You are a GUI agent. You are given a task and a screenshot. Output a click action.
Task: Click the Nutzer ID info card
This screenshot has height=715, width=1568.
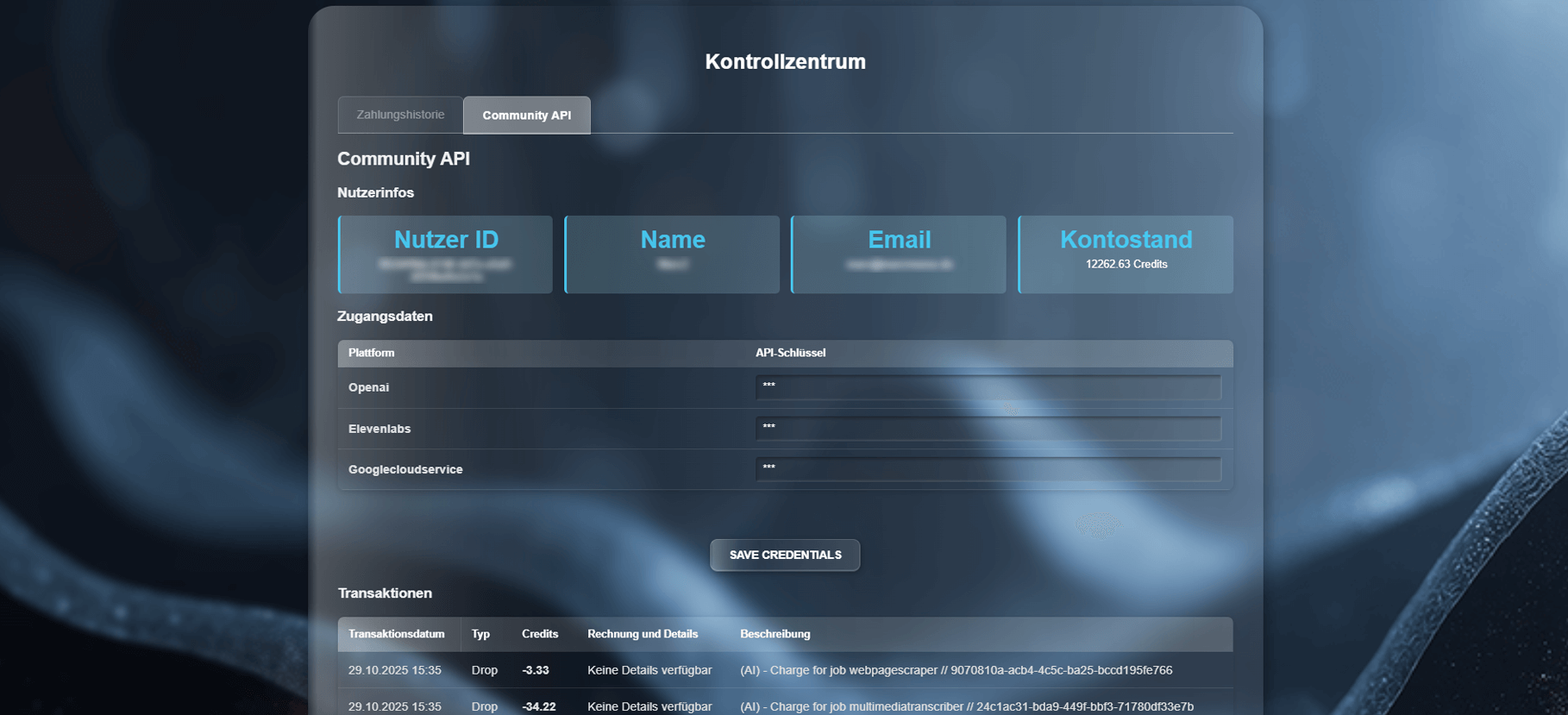click(446, 254)
